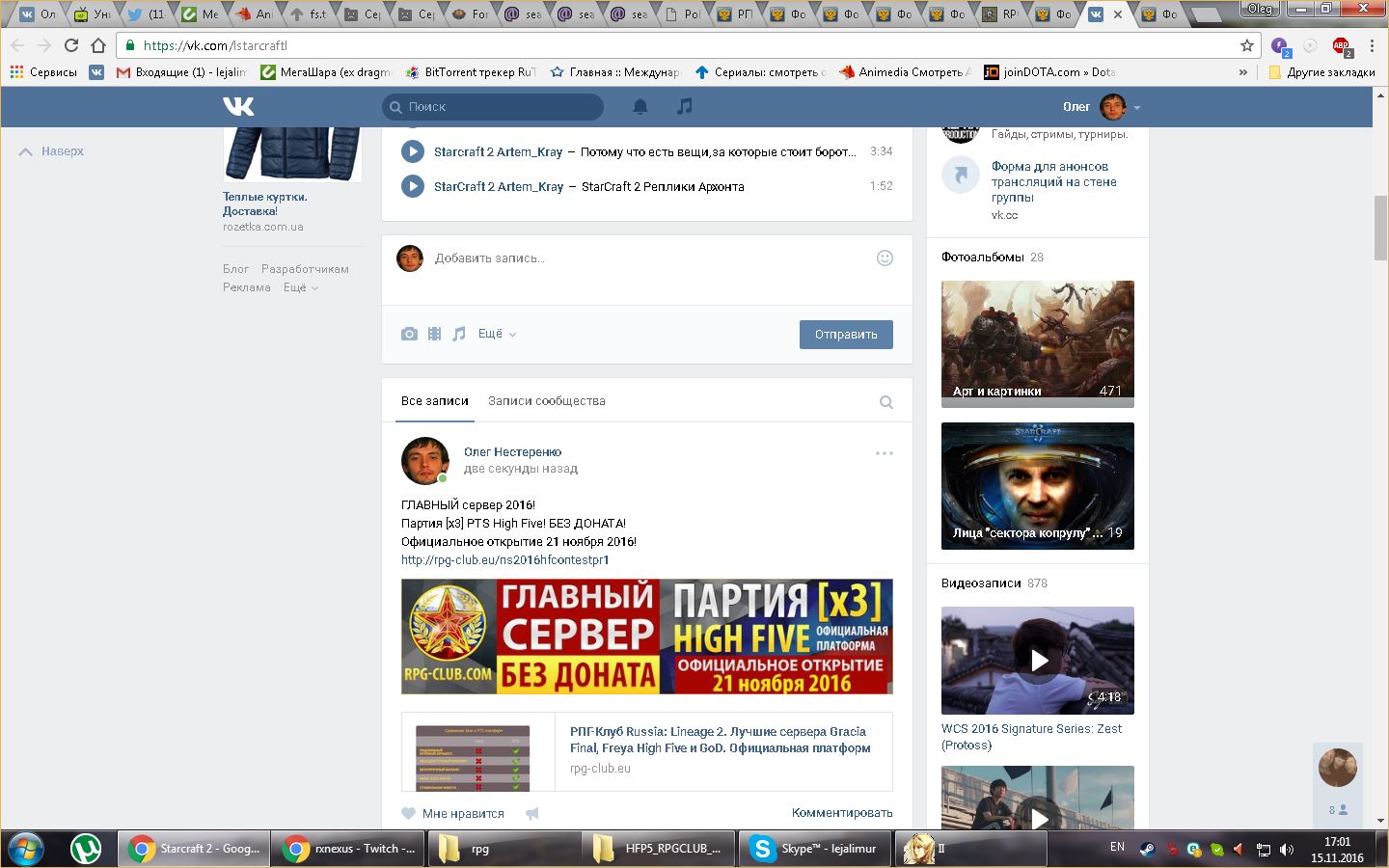Click 'Наверх' to go up
This screenshot has width=1389, height=868.
coord(52,151)
